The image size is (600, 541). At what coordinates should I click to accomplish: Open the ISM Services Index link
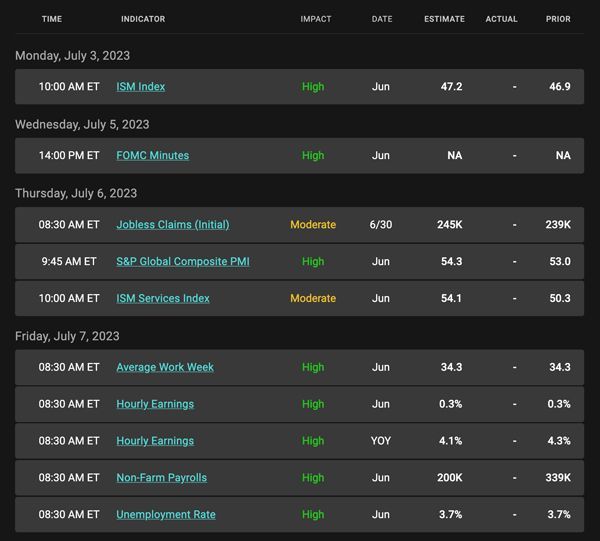tap(163, 298)
